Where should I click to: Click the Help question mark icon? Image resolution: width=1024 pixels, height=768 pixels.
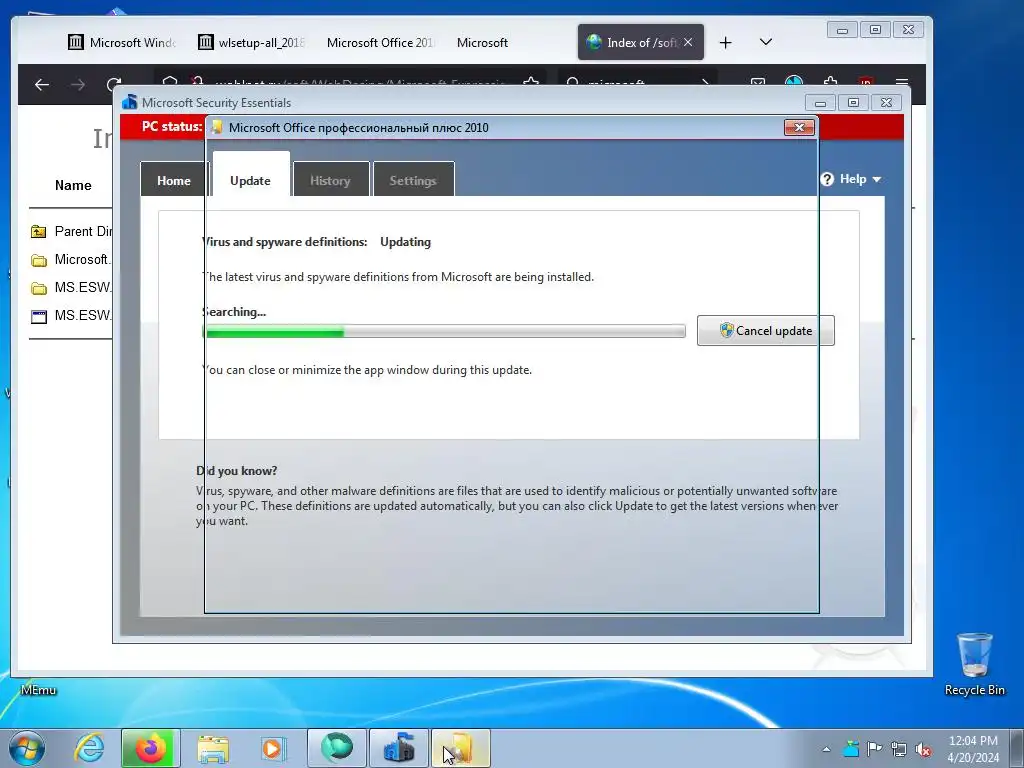[827, 179]
